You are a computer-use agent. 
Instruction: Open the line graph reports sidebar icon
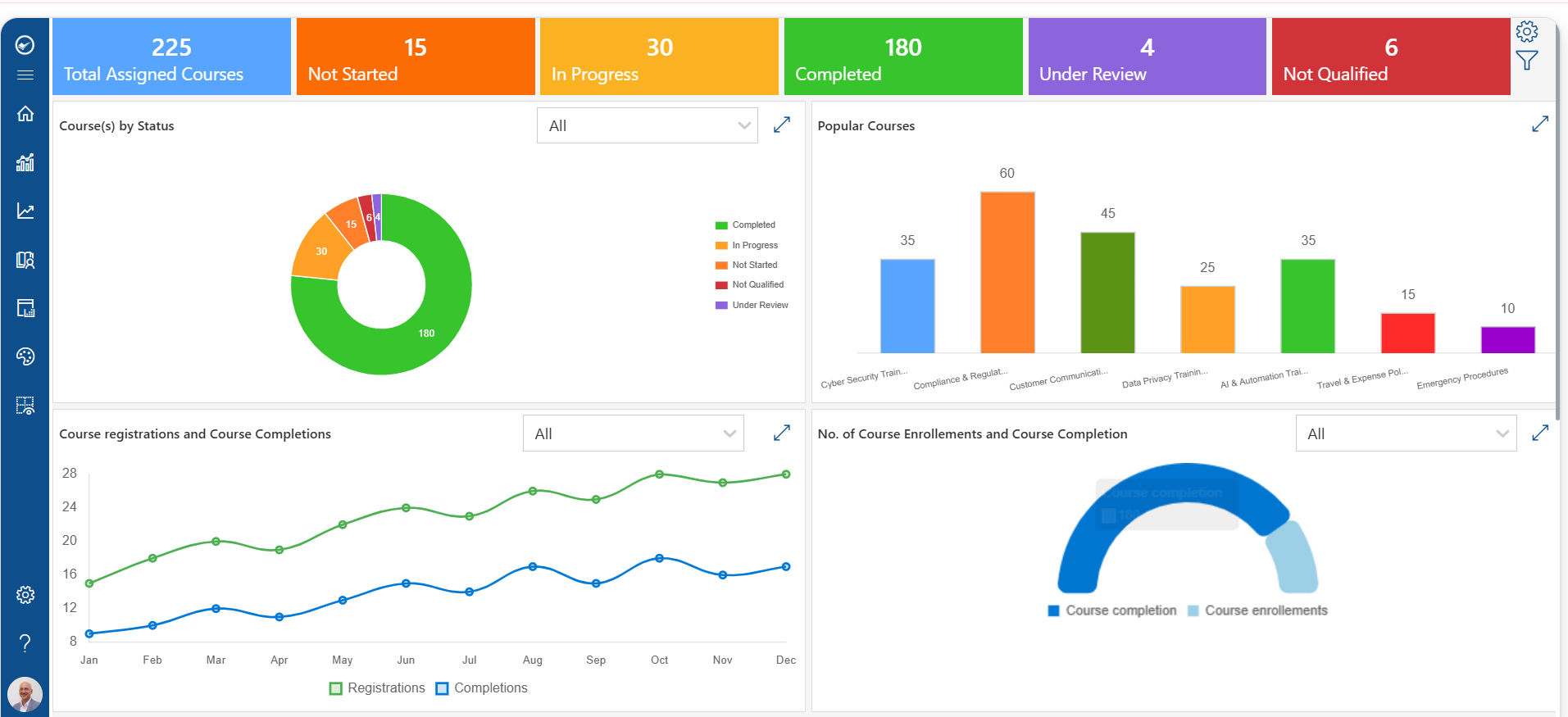[25, 211]
